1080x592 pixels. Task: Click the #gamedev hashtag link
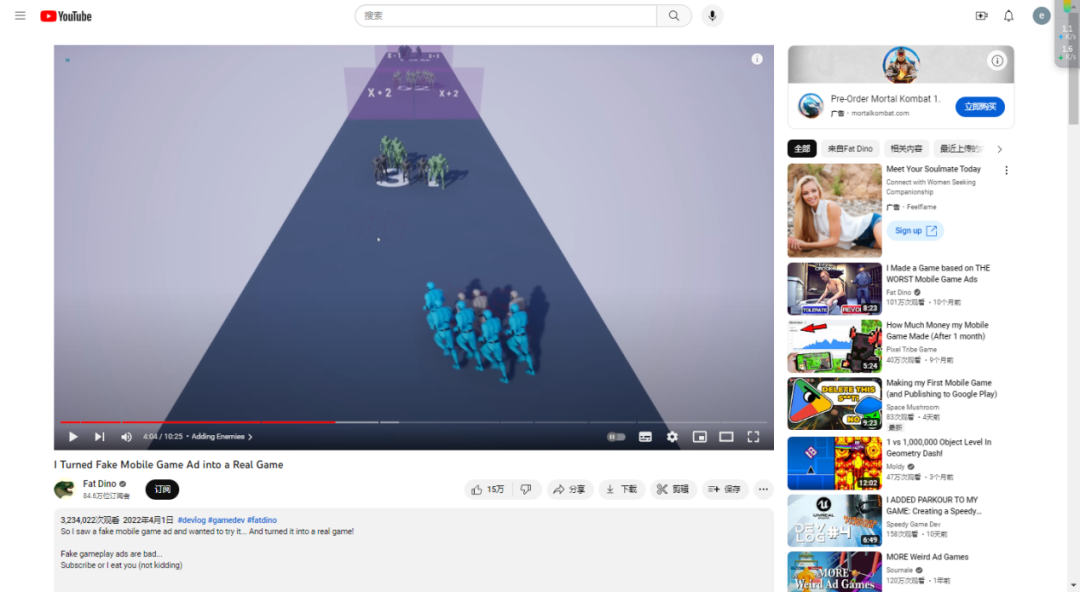pyautogui.click(x=227, y=520)
